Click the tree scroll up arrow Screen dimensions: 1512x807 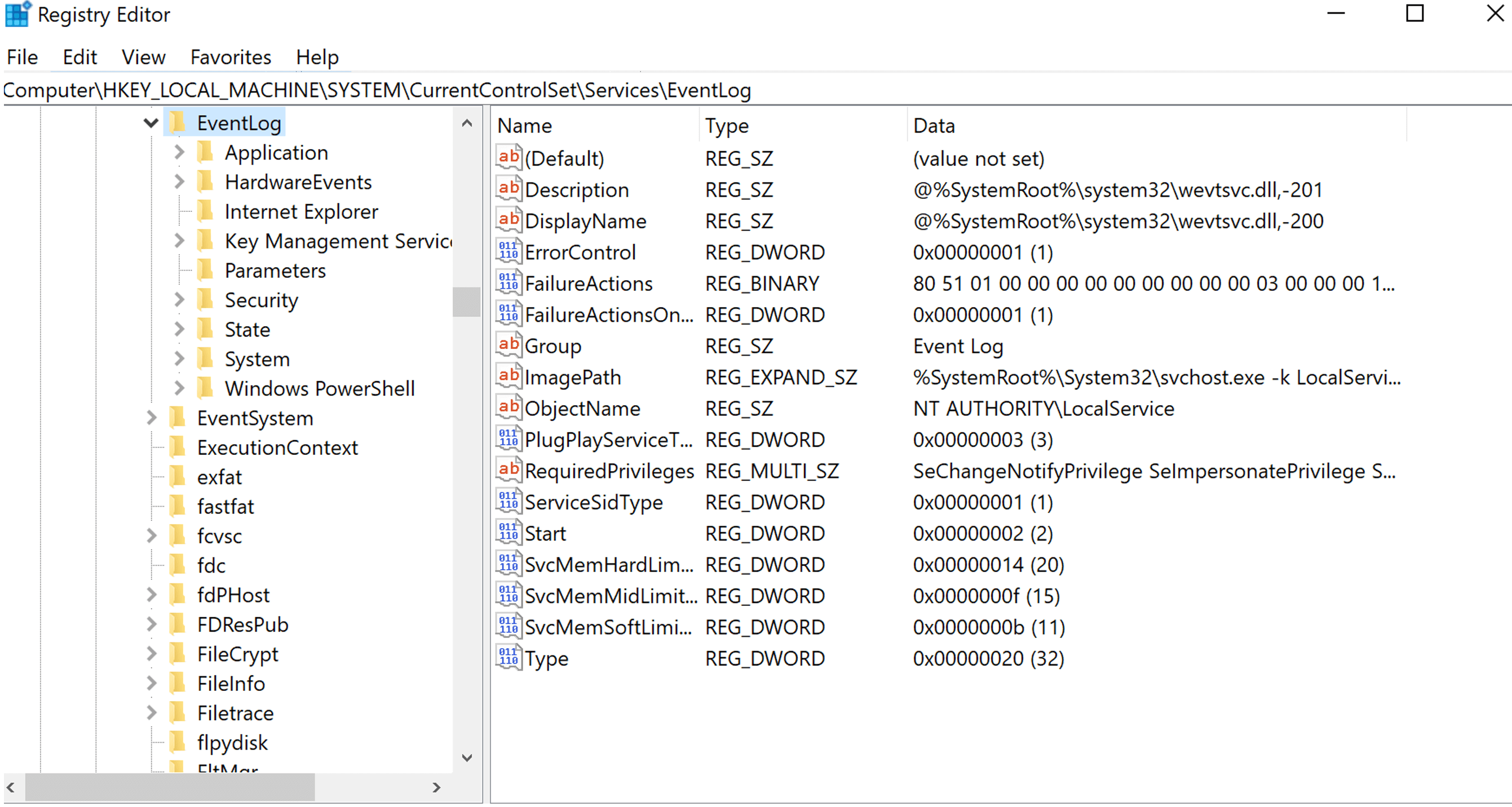(x=467, y=123)
